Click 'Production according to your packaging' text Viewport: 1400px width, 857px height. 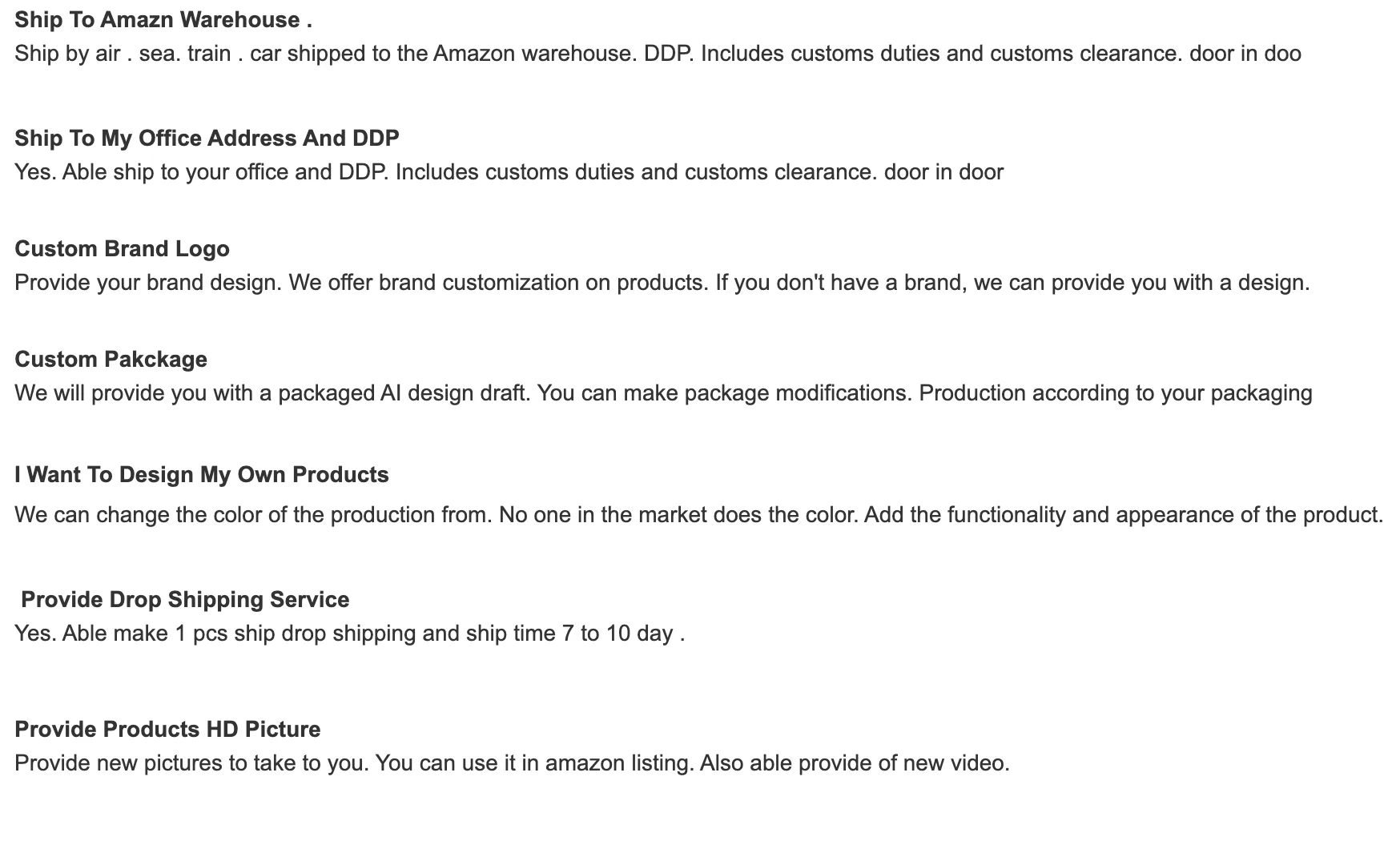(1115, 393)
